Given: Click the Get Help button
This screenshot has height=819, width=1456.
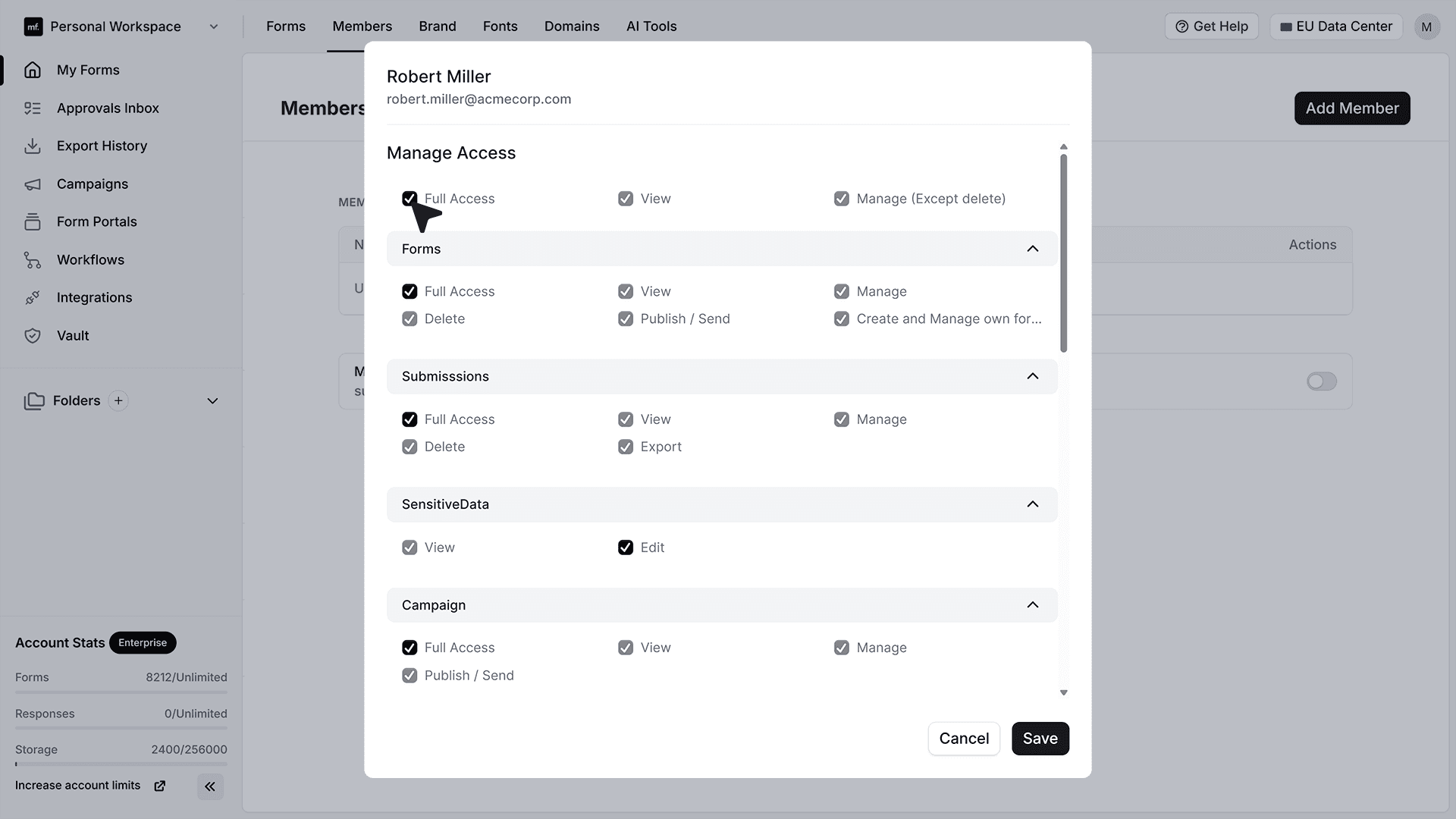Looking at the screenshot, I should tap(1212, 27).
